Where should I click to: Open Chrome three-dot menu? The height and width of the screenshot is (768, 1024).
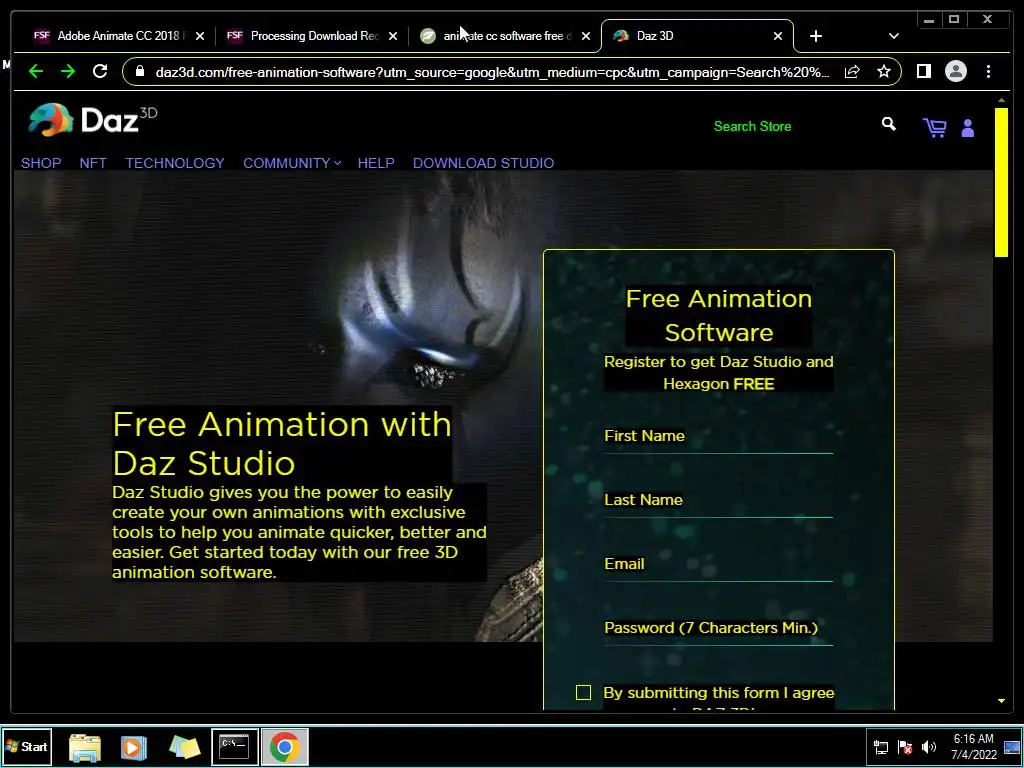[988, 71]
